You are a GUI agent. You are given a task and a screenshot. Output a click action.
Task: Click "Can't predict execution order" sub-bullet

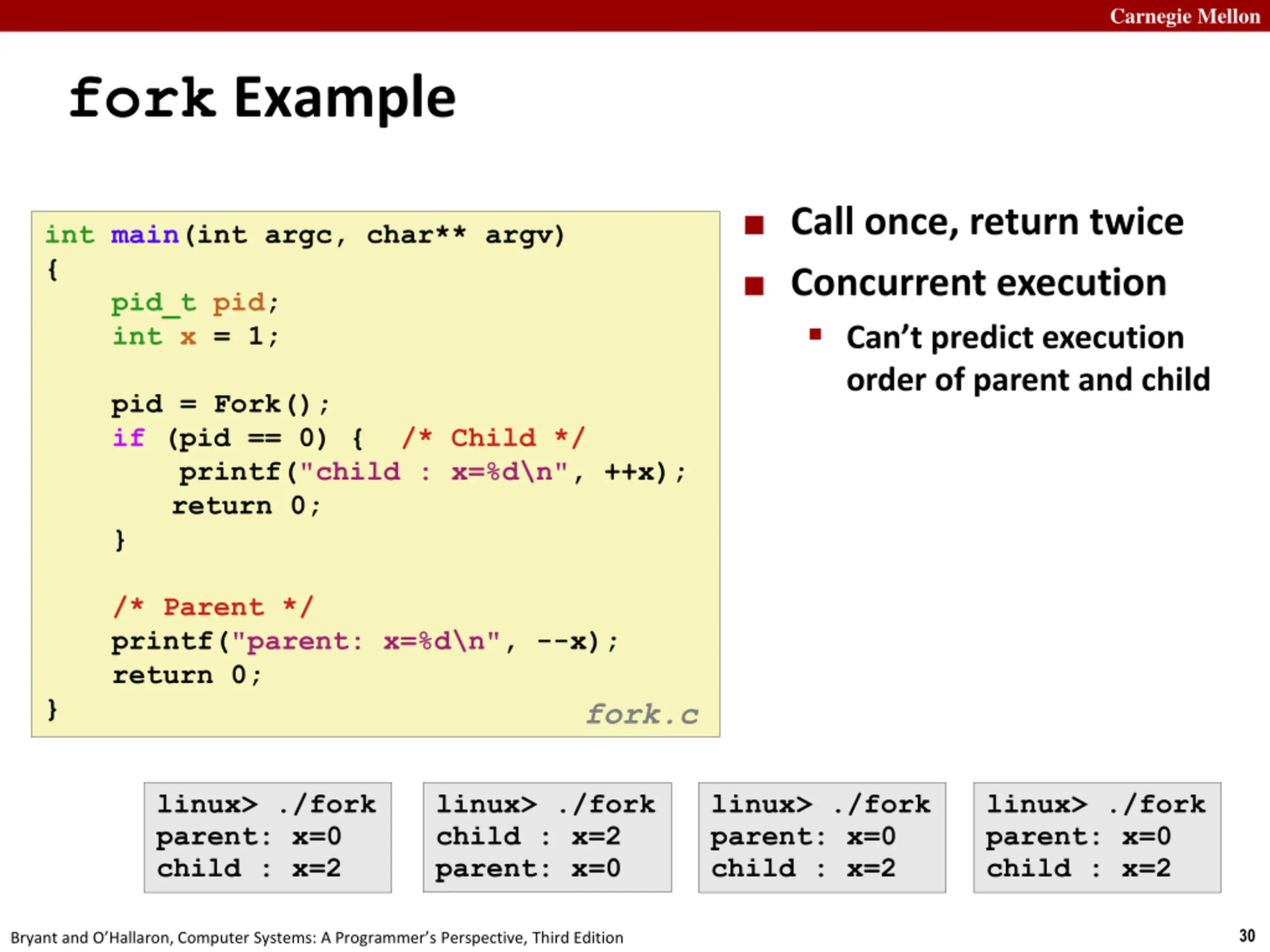(x=1028, y=358)
